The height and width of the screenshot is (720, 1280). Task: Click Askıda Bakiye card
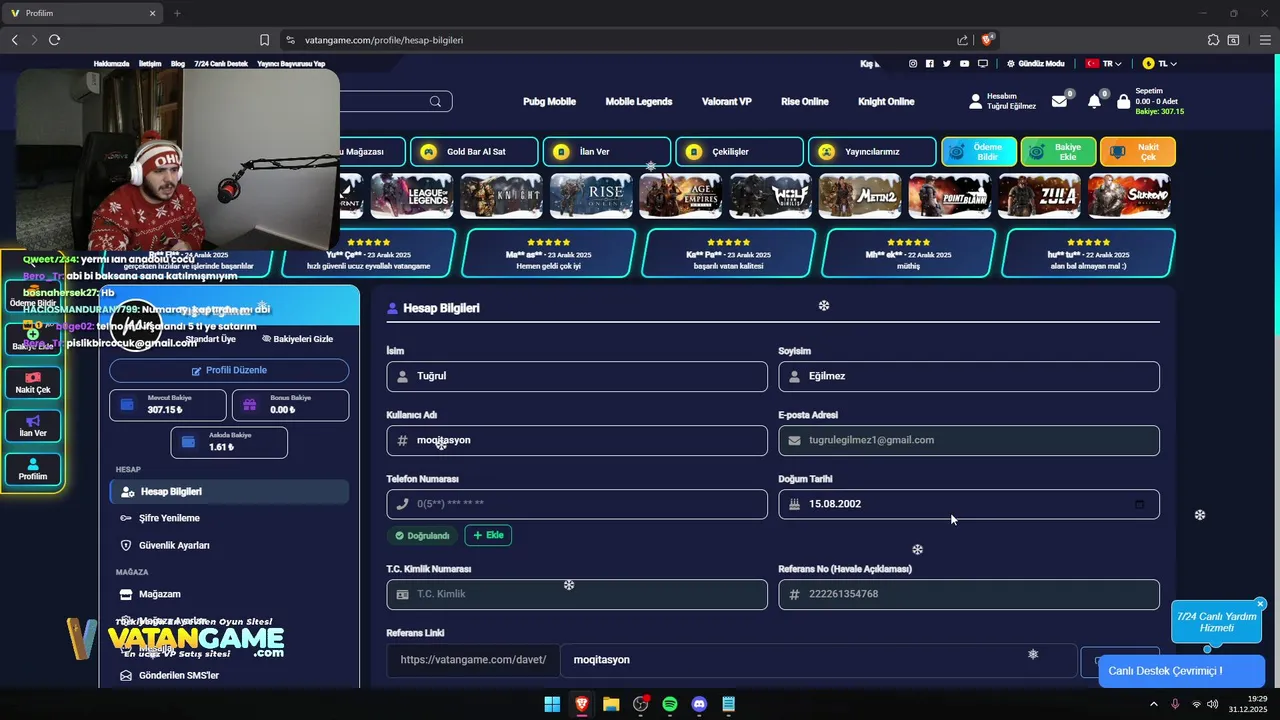[x=229, y=442]
